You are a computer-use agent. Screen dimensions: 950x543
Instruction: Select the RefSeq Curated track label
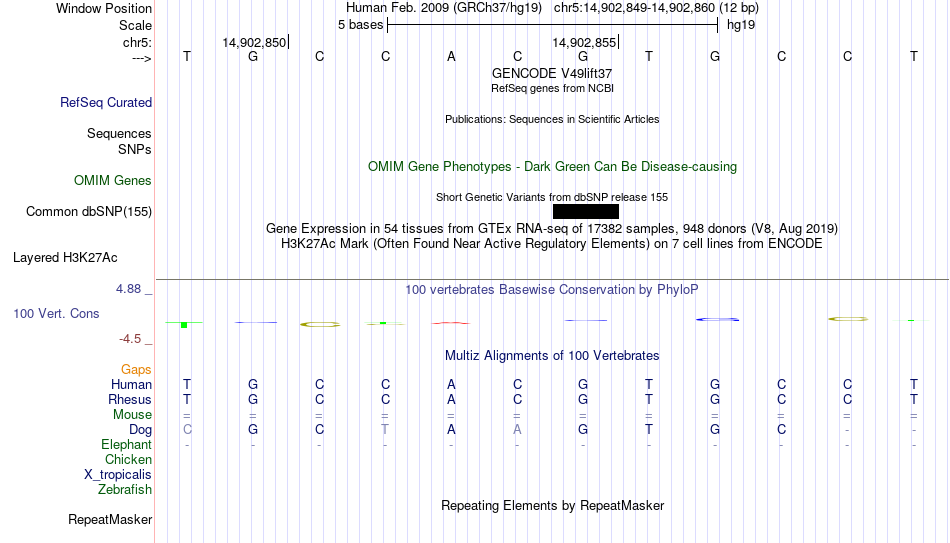(x=106, y=102)
